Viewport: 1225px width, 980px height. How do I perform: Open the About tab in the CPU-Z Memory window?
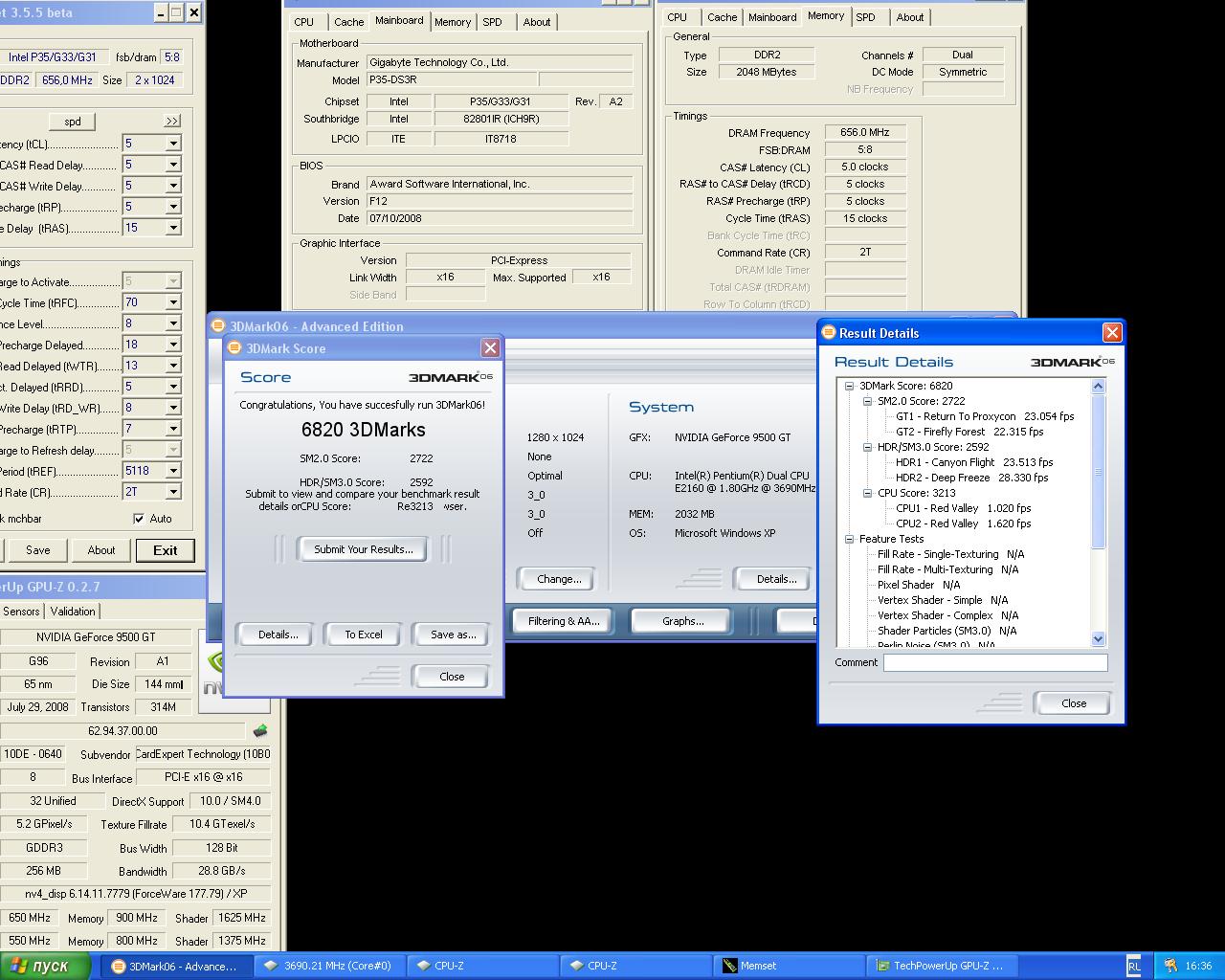910,17
